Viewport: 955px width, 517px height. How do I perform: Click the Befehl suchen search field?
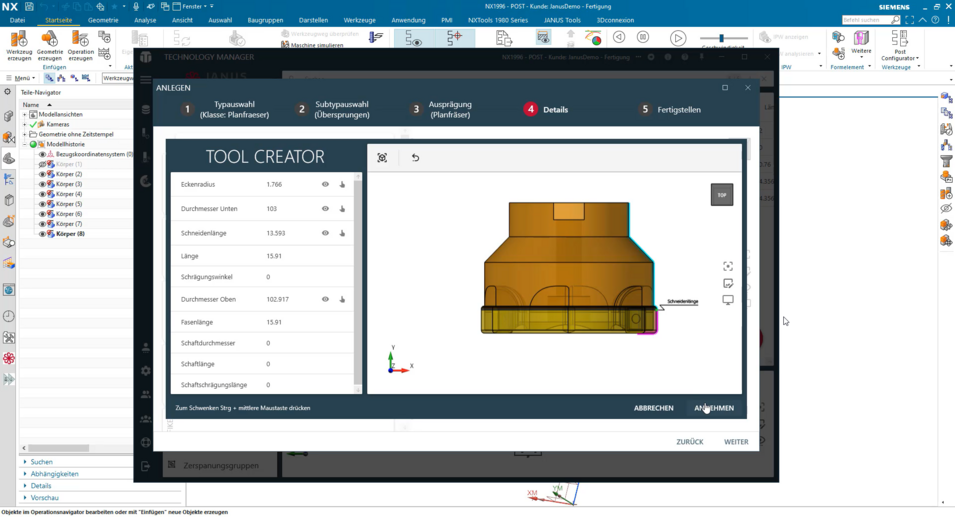(x=871, y=20)
